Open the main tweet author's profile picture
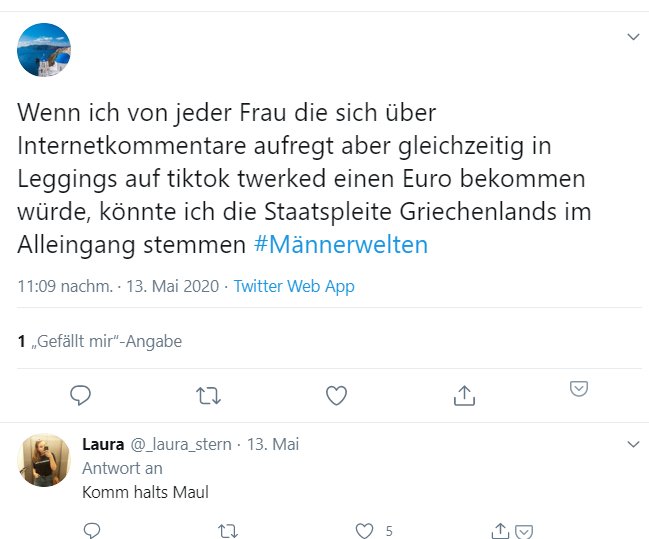 [44, 50]
